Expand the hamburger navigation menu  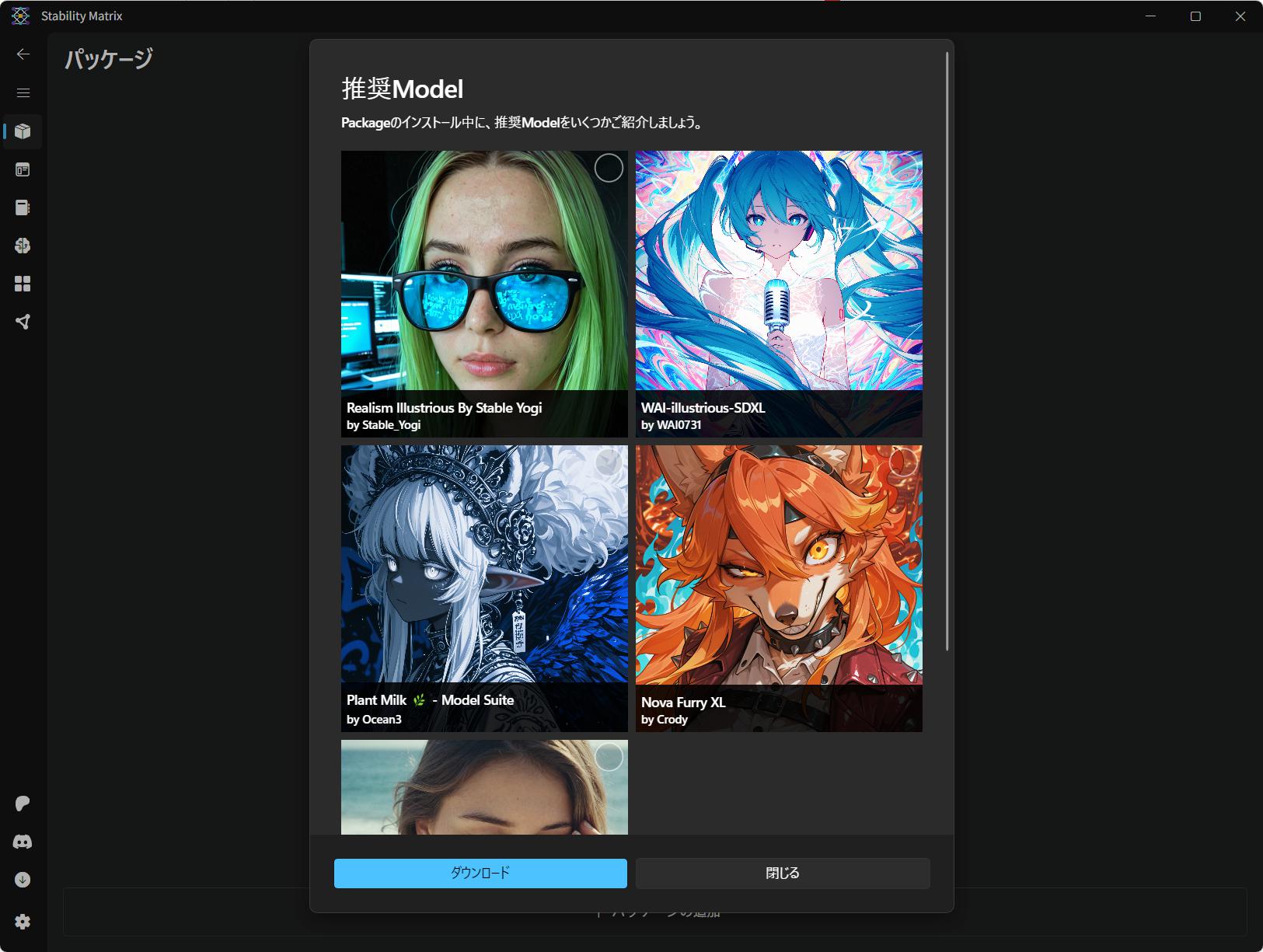(x=23, y=92)
